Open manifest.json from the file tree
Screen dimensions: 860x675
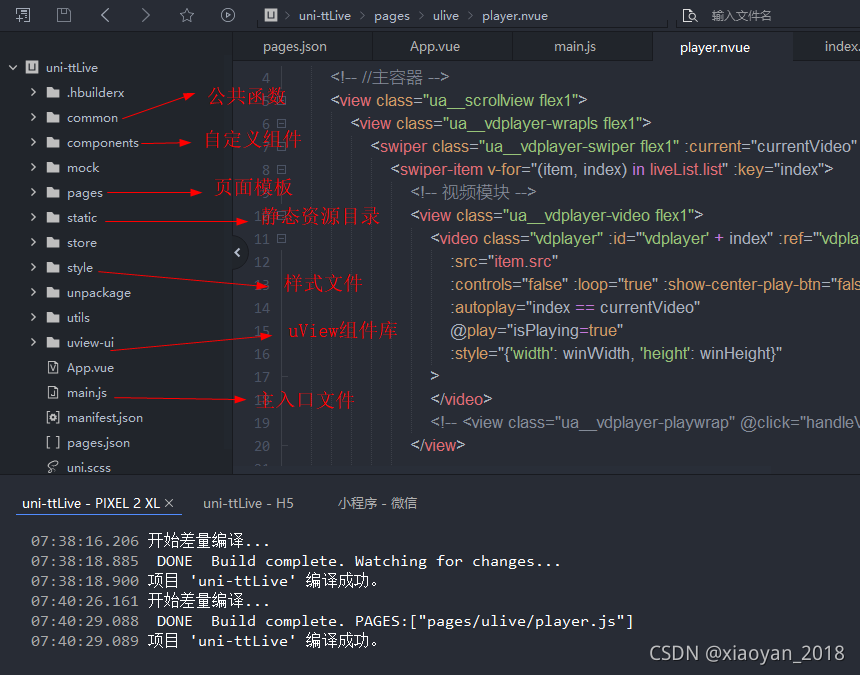pyautogui.click(x=105, y=417)
